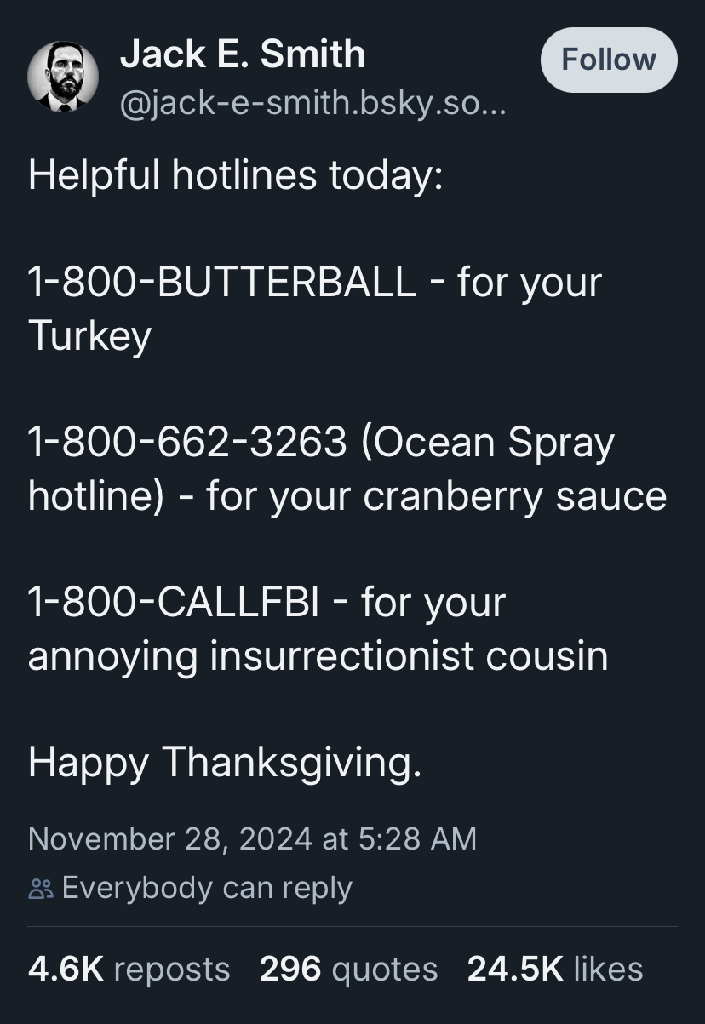
Task: Open the @jack-e-smith.bsky.so handle
Action: [313, 104]
